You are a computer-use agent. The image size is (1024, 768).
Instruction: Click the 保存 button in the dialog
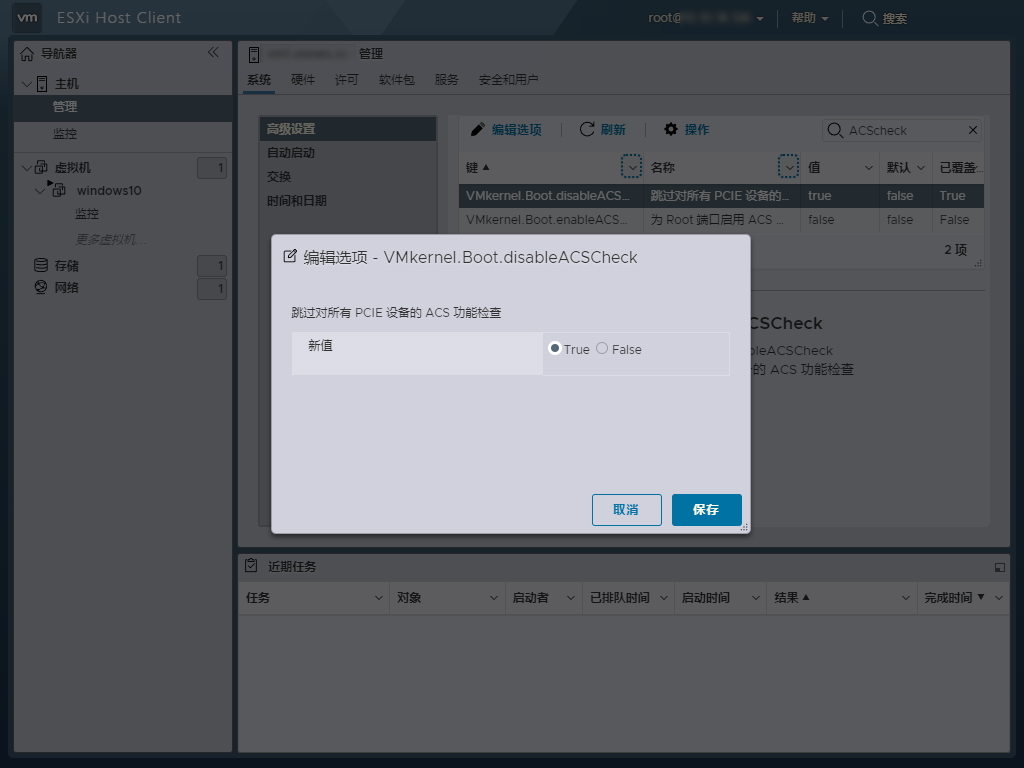click(706, 509)
